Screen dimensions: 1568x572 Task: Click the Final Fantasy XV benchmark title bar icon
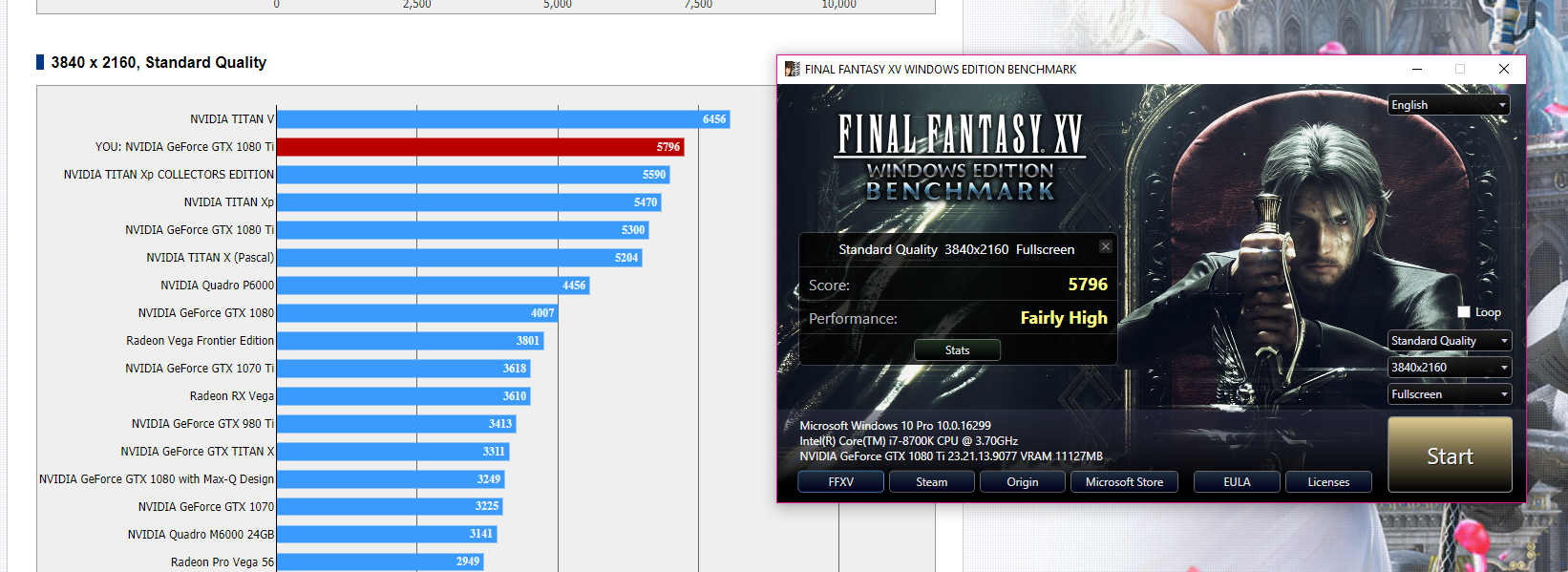792,69
